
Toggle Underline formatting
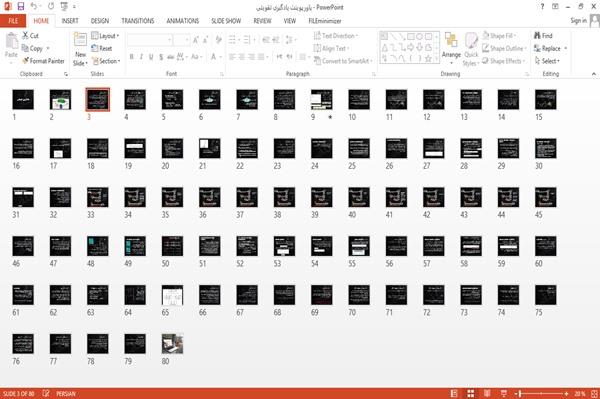(151, 57)
